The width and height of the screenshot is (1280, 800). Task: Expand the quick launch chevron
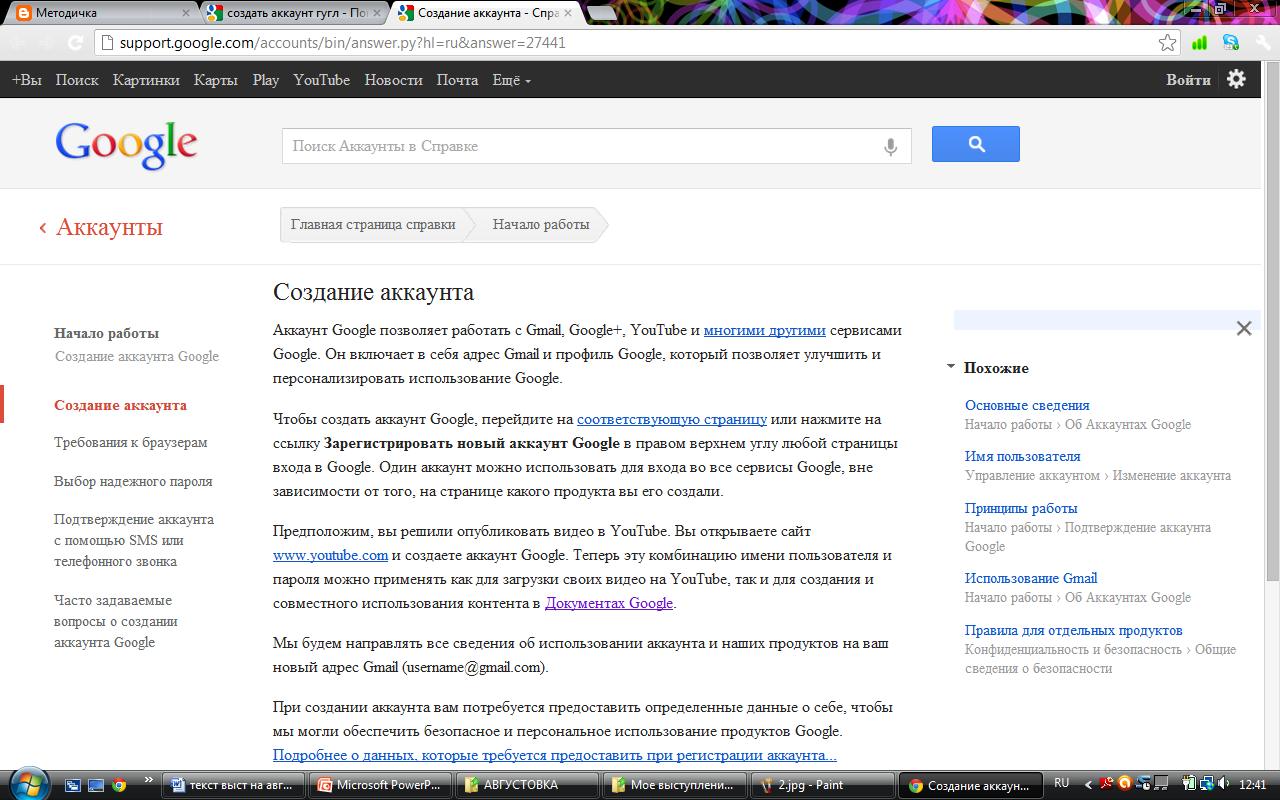[x=149, y=781]
